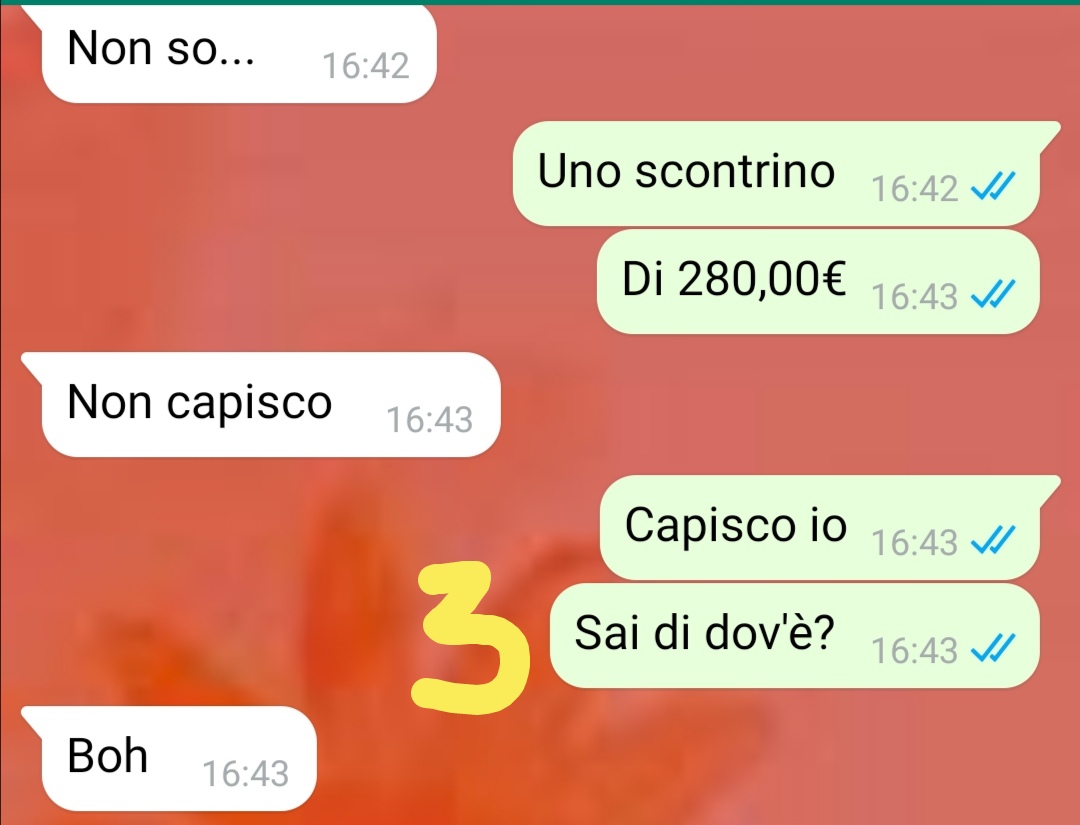Screen dimensions: 1080x825
Task: Select the 'Sai di dov'è?' message bubble
Action: click(794, 636)
